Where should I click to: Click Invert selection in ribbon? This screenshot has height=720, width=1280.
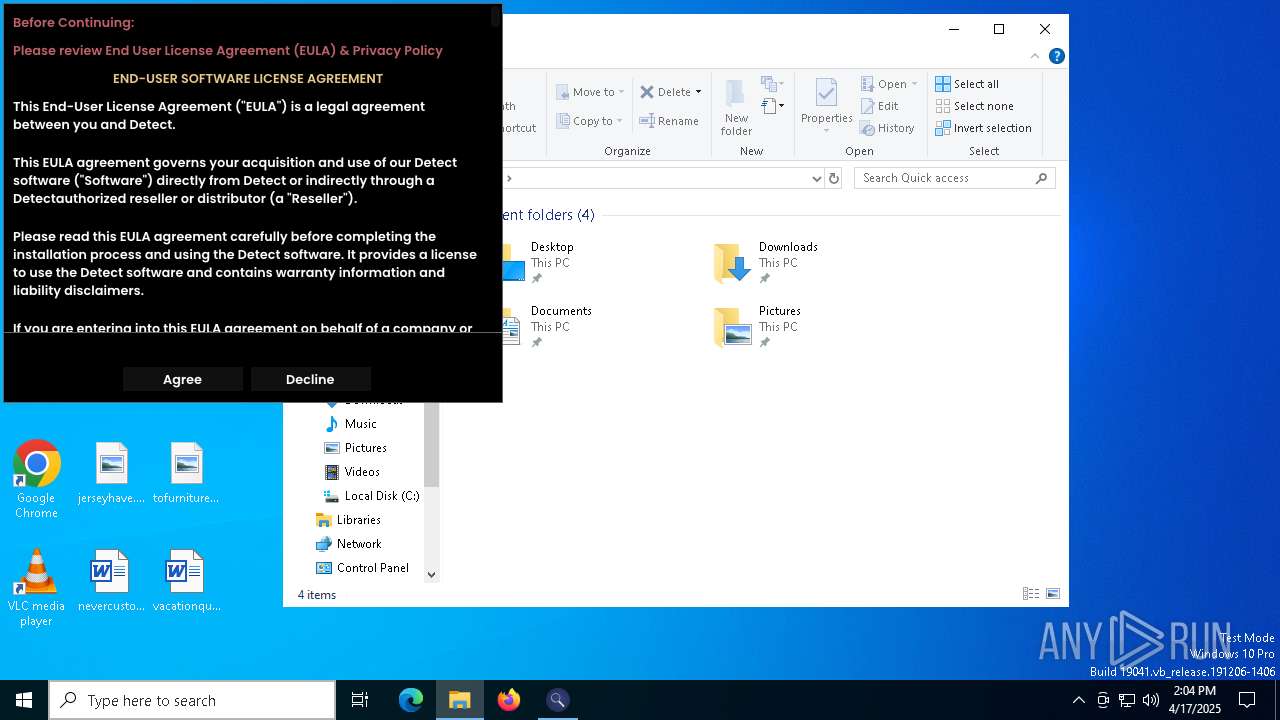coord(984,128)
